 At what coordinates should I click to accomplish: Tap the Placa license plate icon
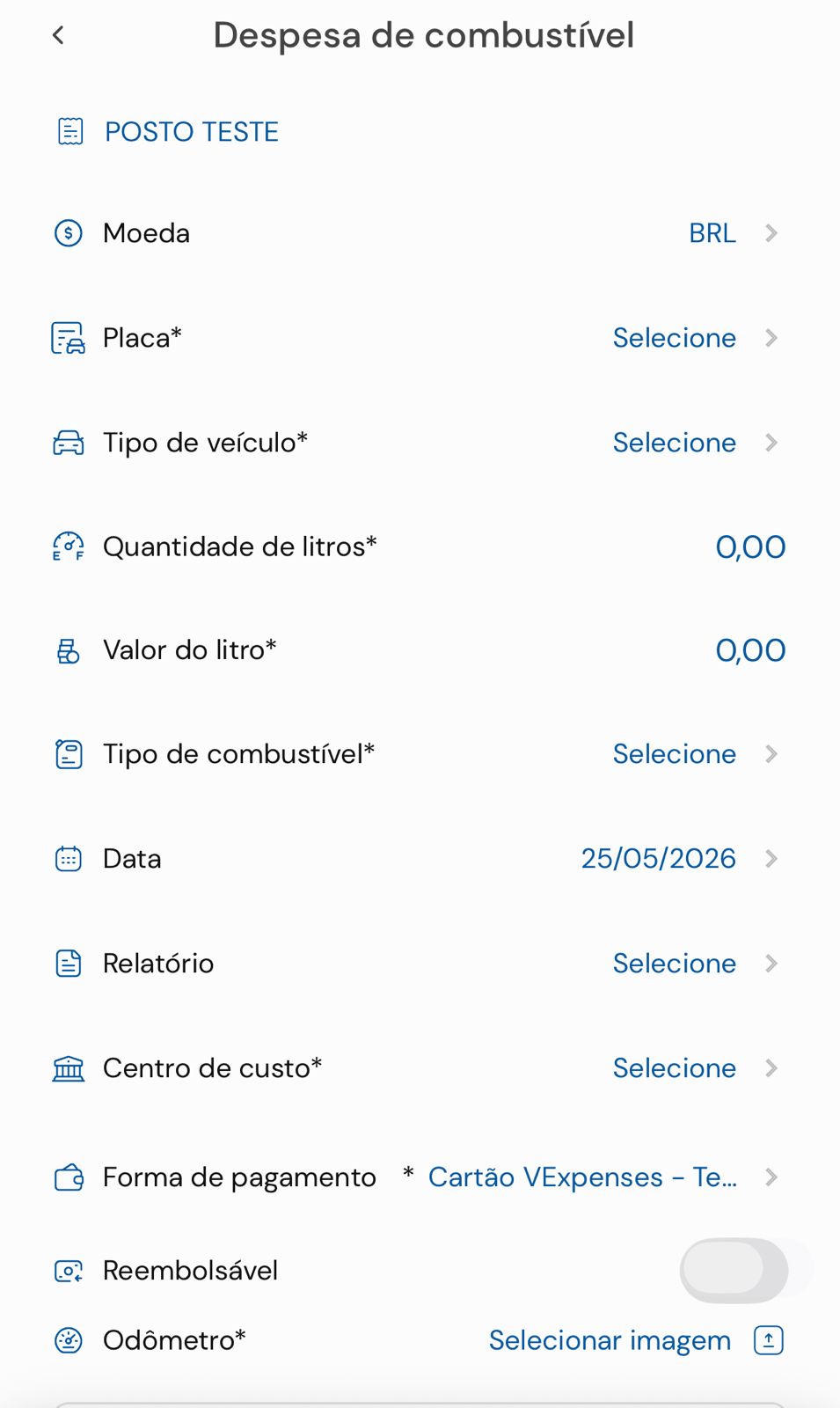tap(69, 338)
